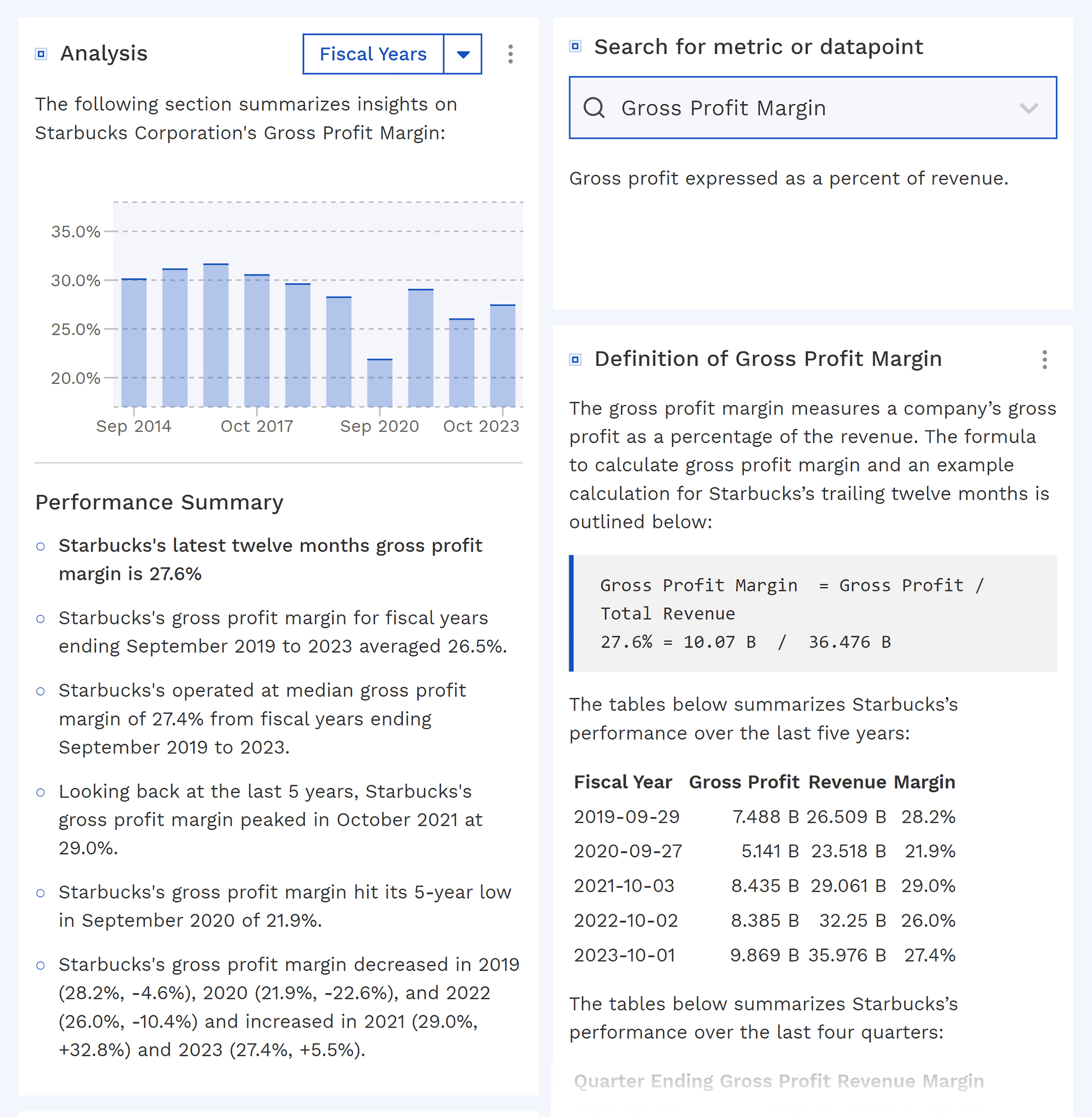1092x1117 pixels.
Task: Click the magnifier icon in search box
Action: click(594, 108)
